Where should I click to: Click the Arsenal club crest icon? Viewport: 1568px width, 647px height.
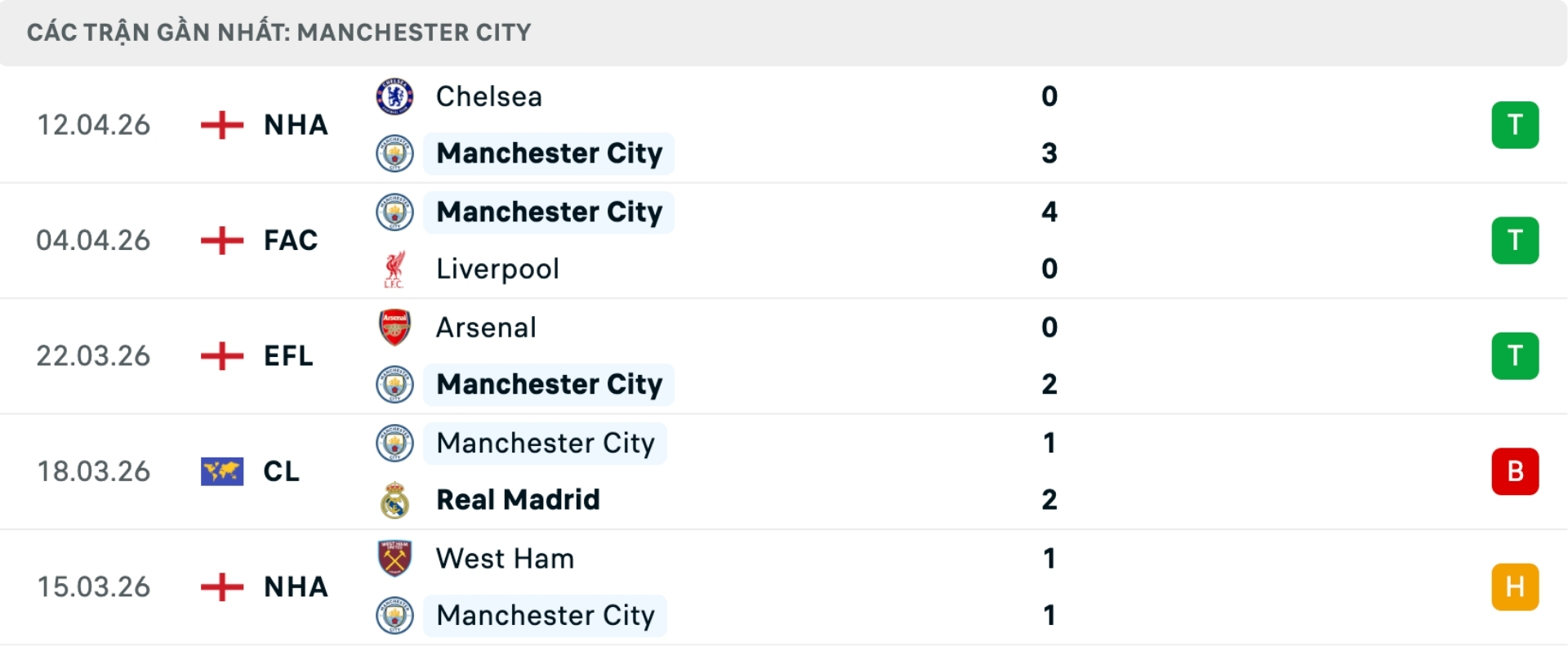click(x=394, y=328)
